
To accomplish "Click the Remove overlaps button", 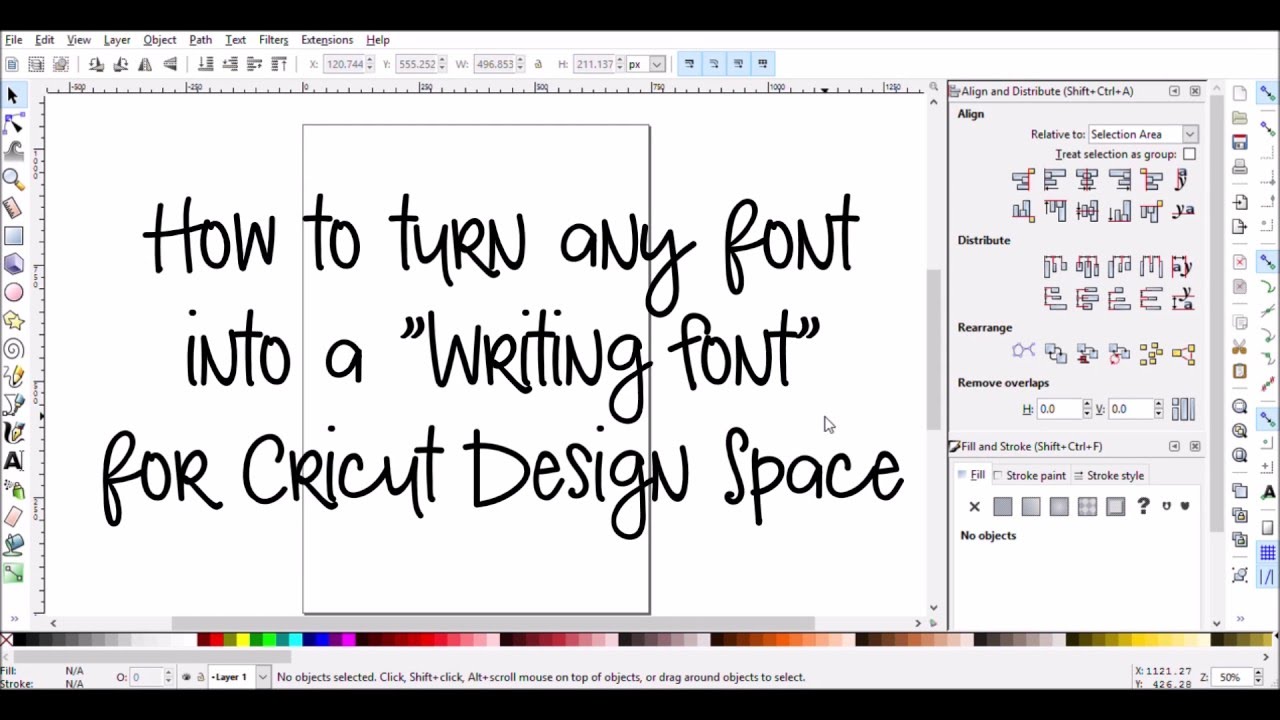I will coord(1183,409).
